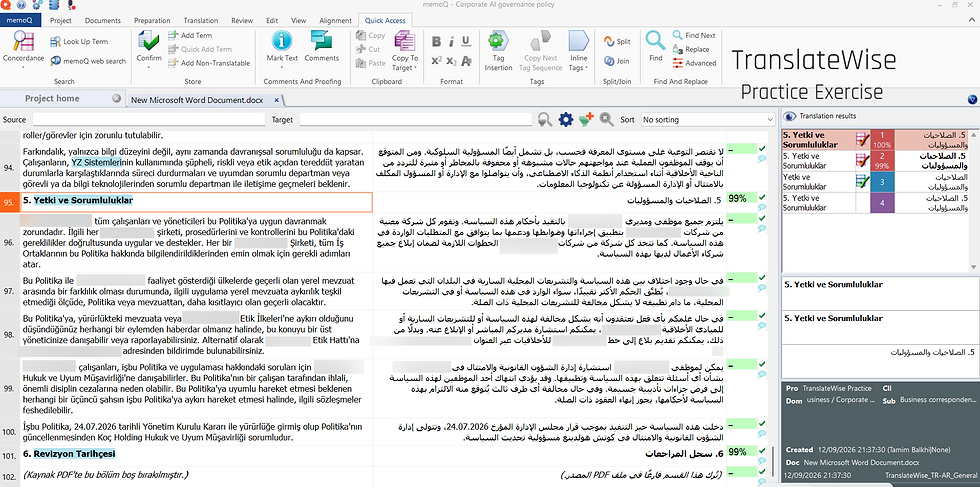Viewport: 980px width, 487px height.
Task: Switch to Project home tab
Action: pos(52,98)
